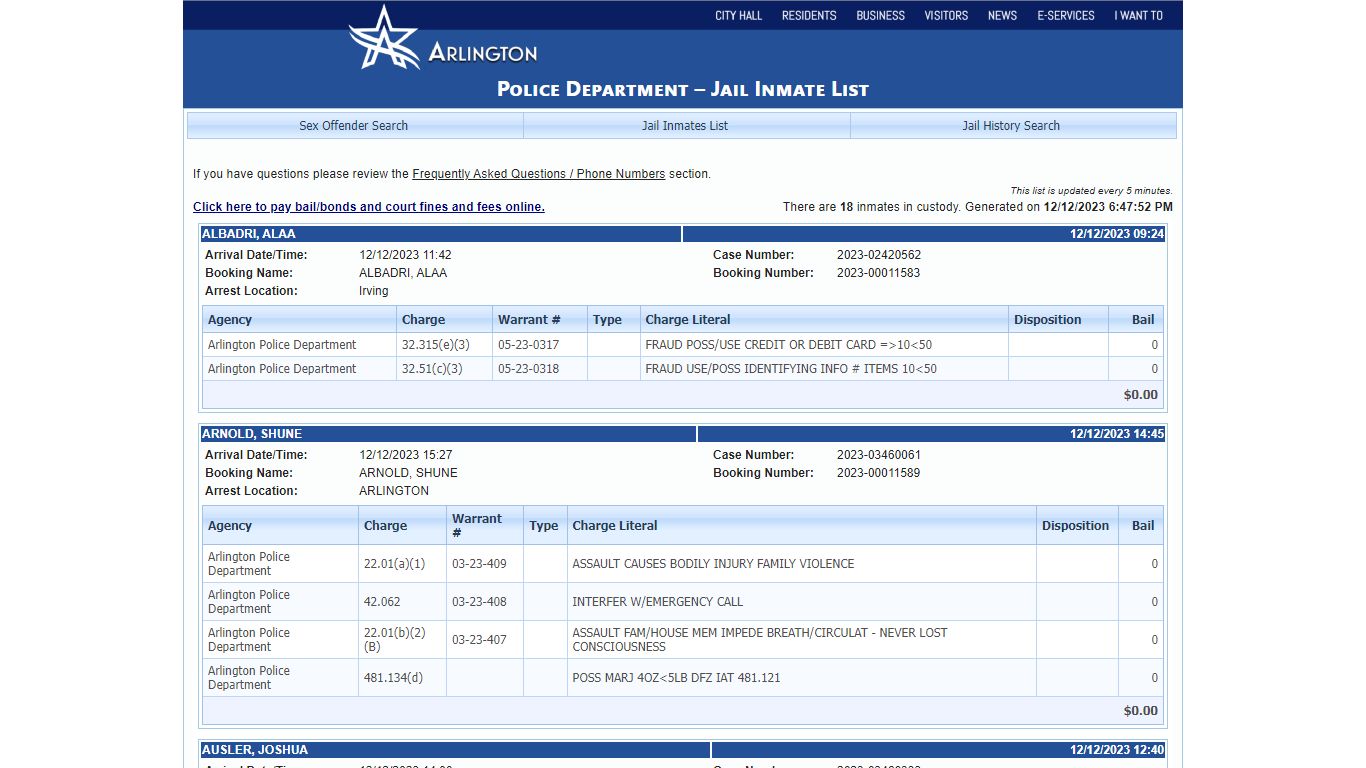Click case number 2023-02420562

tap(879, 255)
